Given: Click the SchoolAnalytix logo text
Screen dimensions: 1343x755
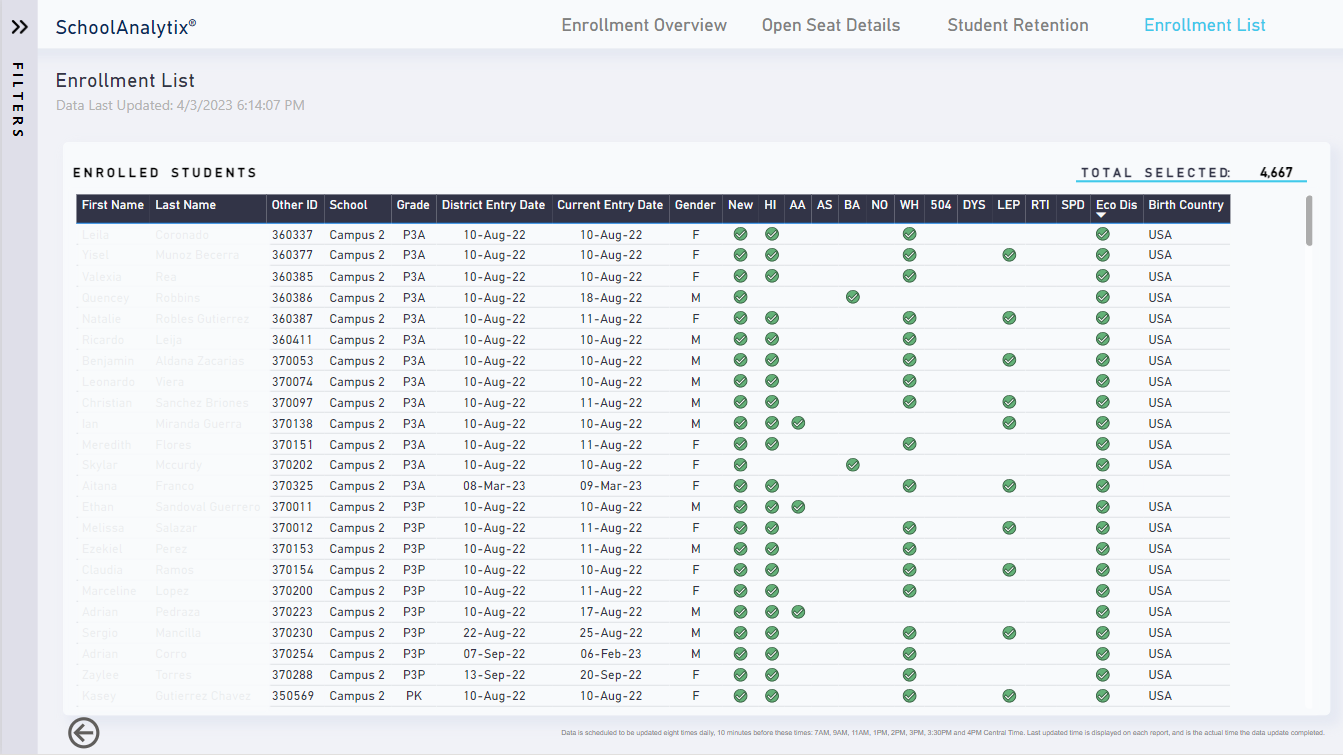Looking at the screenshot, I should 126,28.
